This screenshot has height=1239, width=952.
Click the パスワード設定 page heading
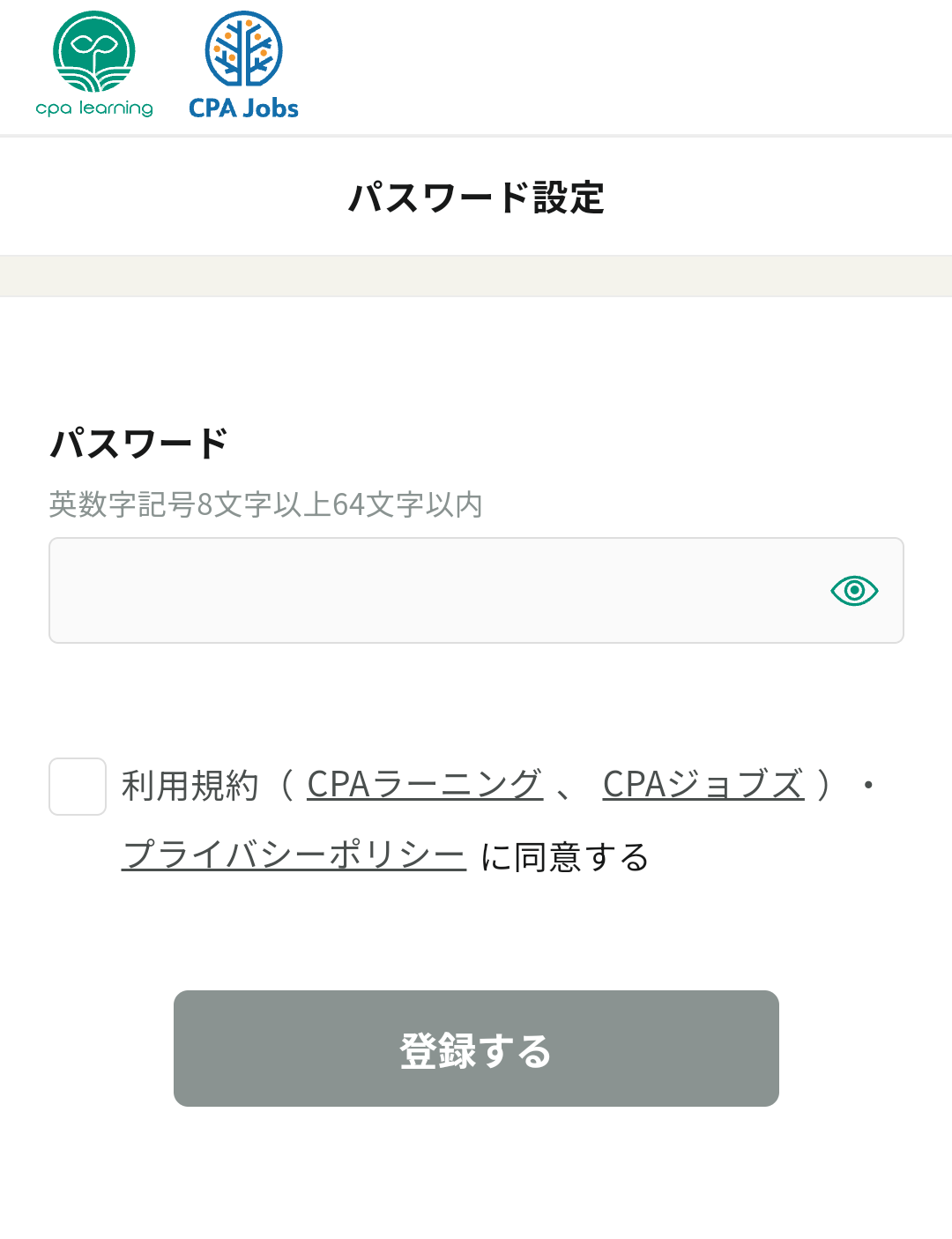coord(476,196)
